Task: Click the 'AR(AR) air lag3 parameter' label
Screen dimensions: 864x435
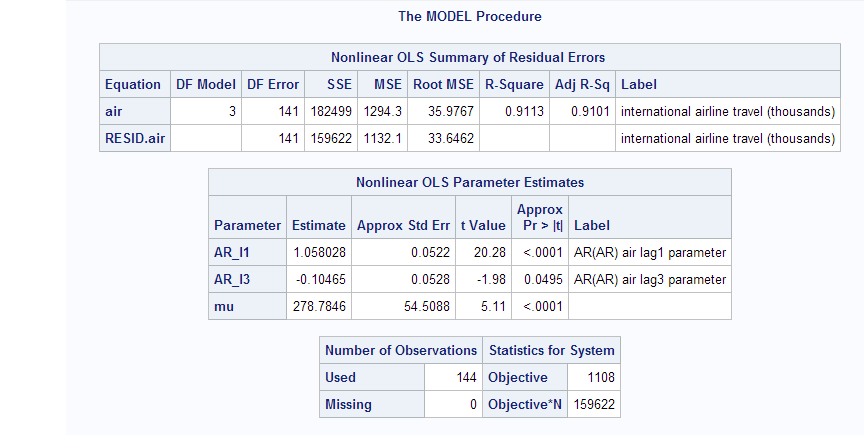Action: coord(650,280)
